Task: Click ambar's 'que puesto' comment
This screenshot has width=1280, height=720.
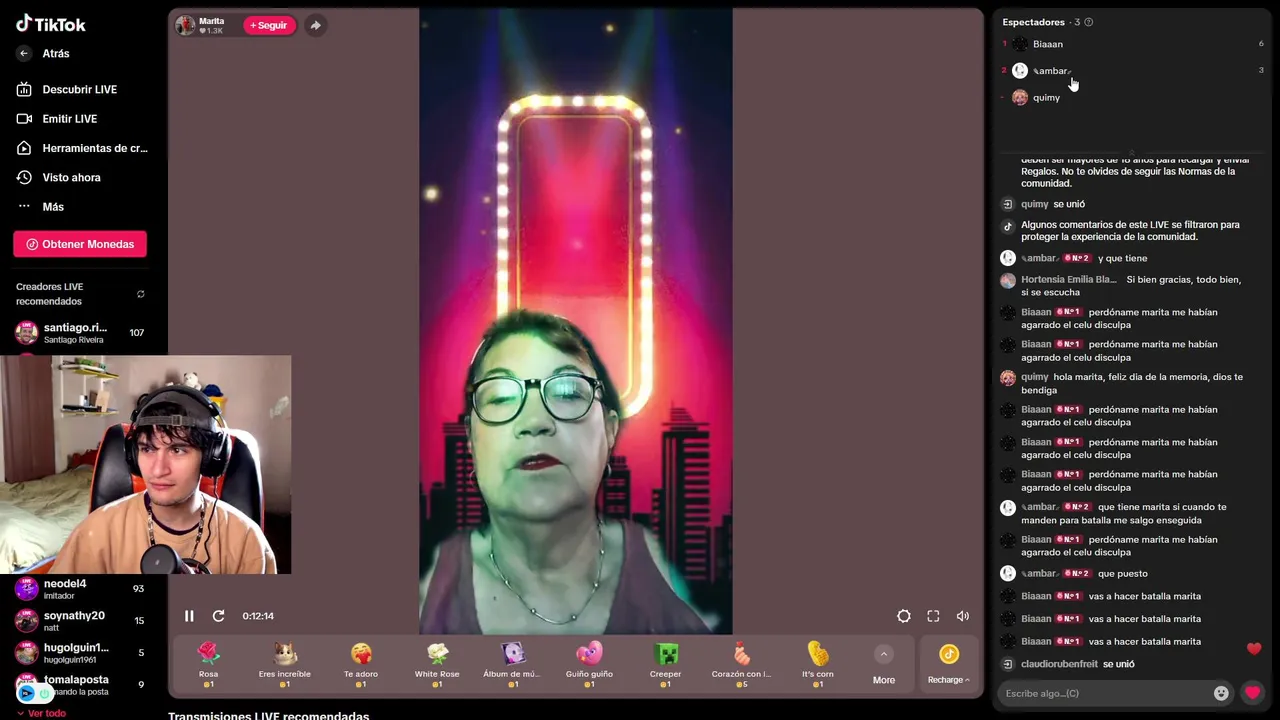Action: [x=1122, y=574]
